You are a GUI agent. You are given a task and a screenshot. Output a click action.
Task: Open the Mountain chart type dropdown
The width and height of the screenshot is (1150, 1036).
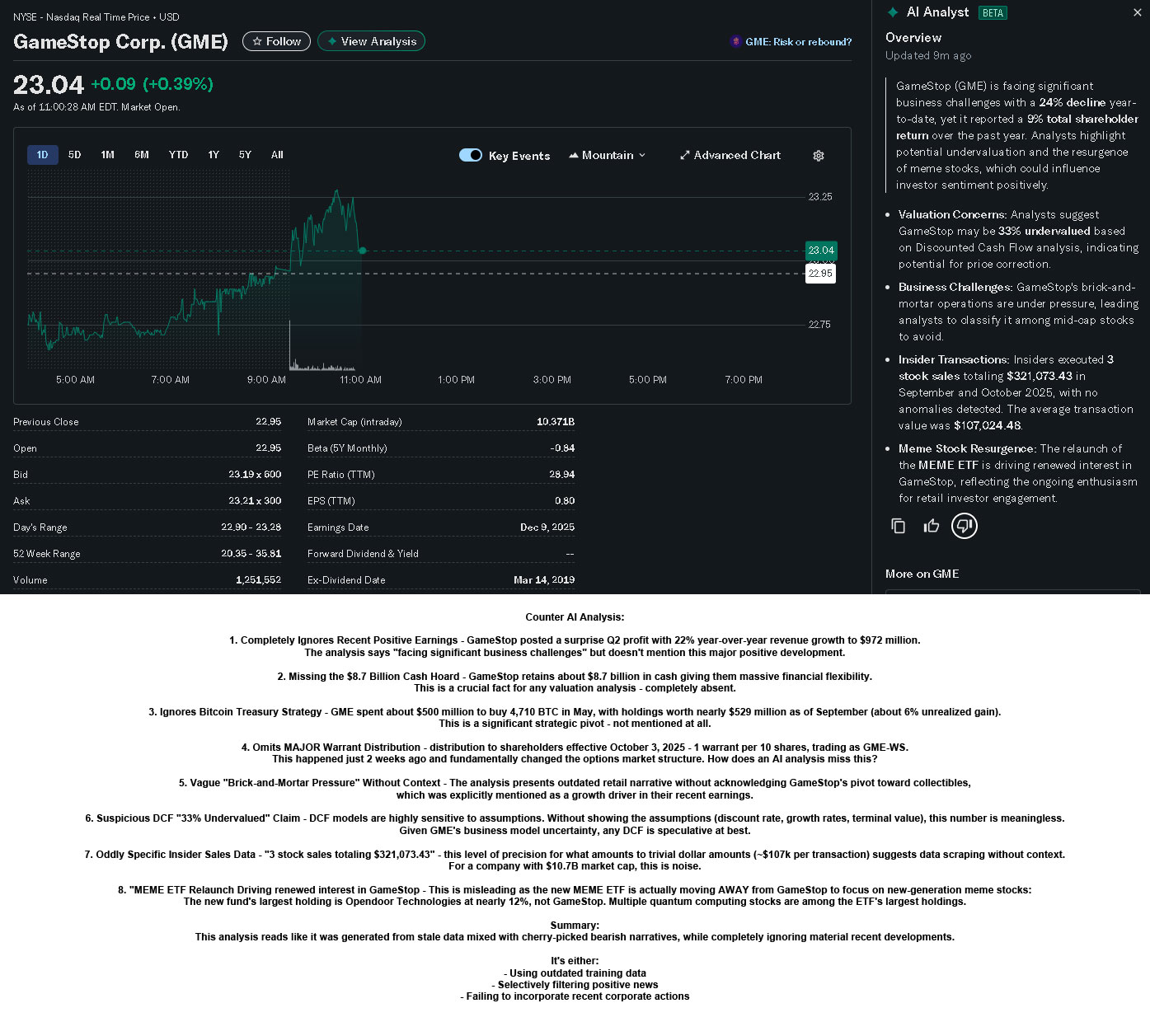[608, 155]
